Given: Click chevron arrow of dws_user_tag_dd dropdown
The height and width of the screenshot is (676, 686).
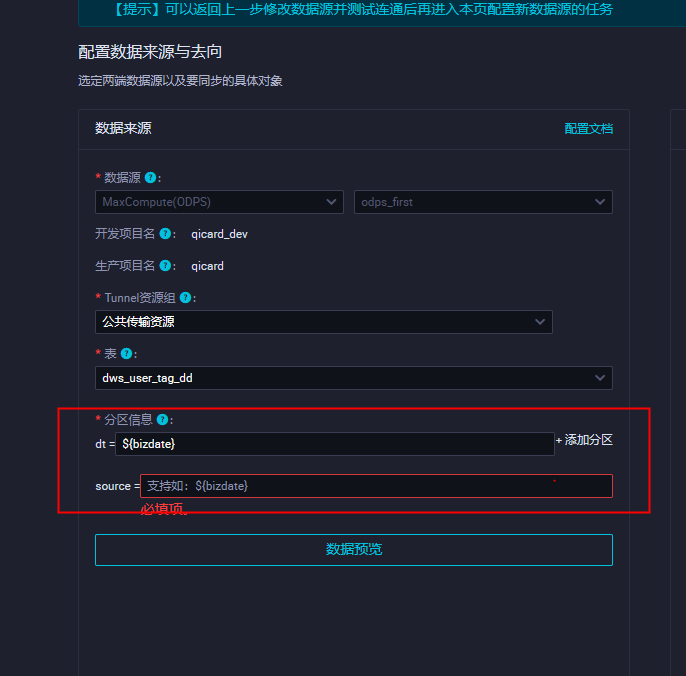Looking at the screenshot, I should pyautogui.click(x=600, y=378).
